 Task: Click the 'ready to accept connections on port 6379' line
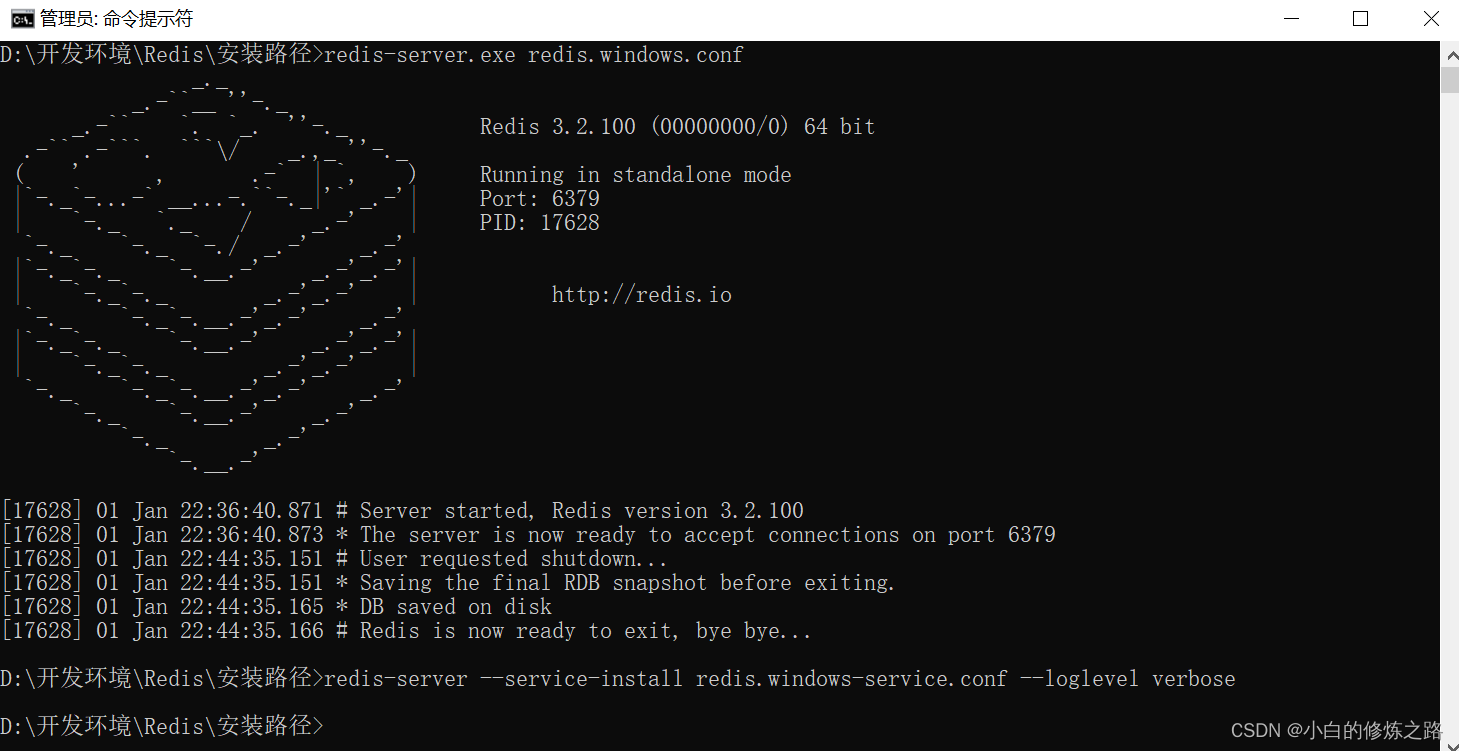pos(529,535)
